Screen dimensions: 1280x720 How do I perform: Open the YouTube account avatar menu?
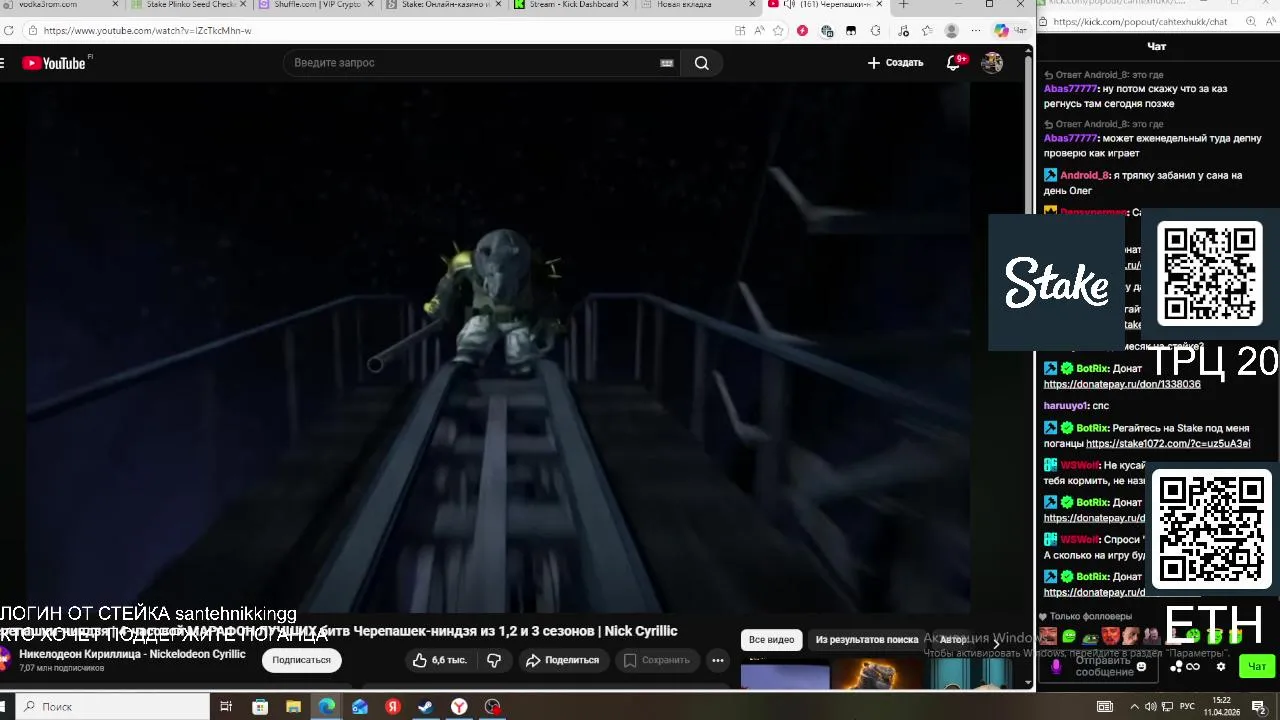[992, 63]
